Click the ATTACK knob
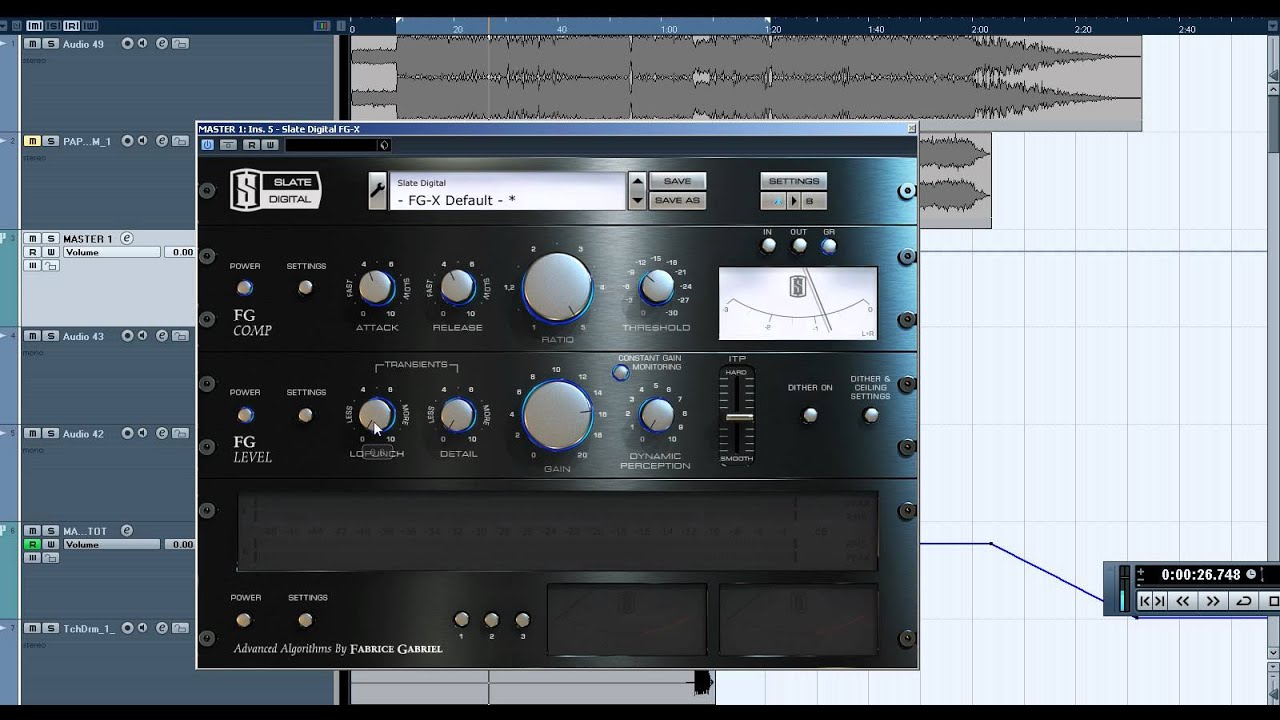 point(376,287)
